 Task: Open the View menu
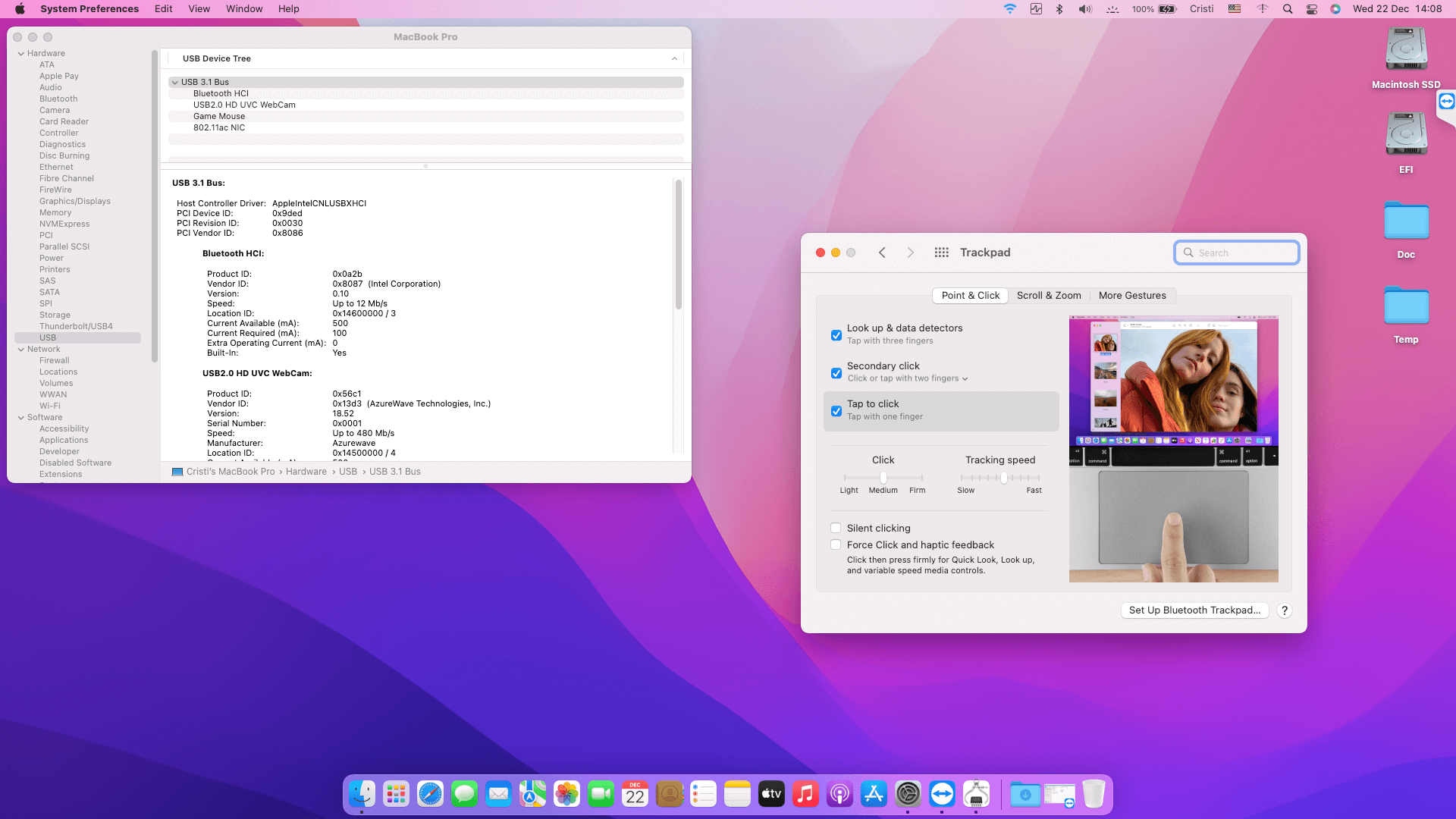(x=199, y=9)
